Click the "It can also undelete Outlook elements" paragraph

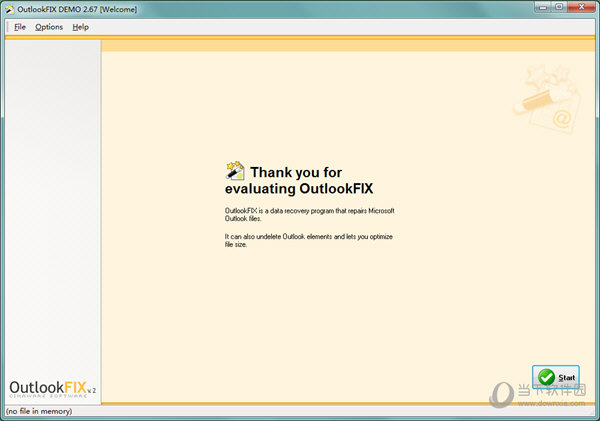pyautogui.click(x=308, y=240)
